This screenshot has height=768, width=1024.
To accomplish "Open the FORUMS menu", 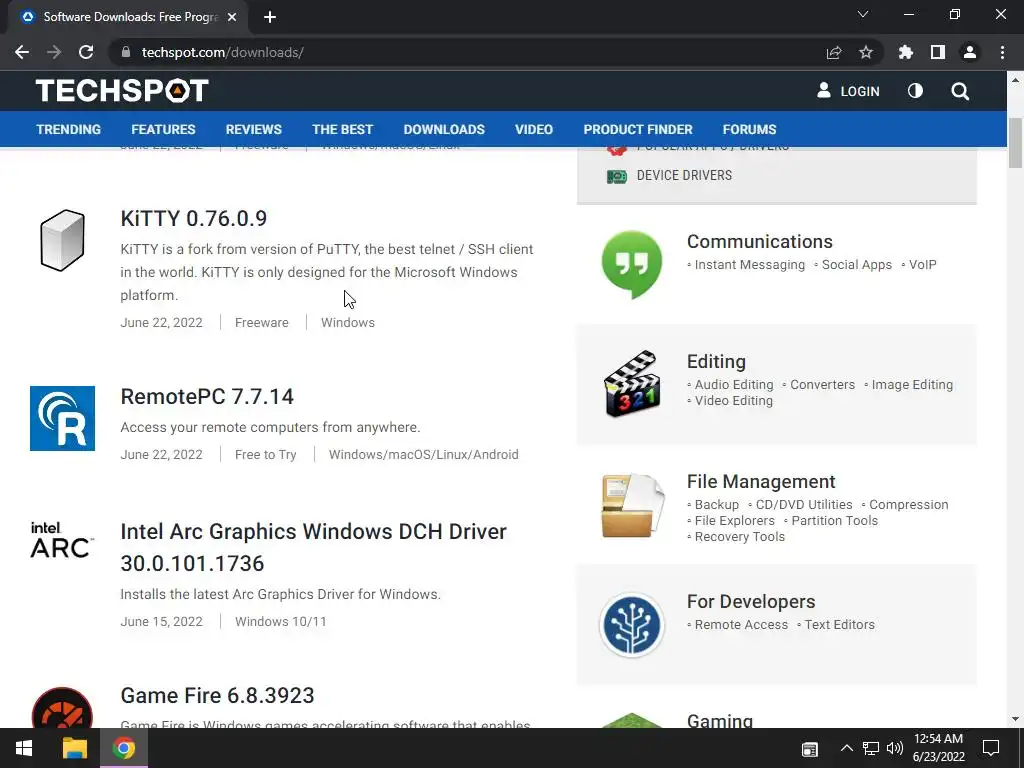I will pos(749,129).
